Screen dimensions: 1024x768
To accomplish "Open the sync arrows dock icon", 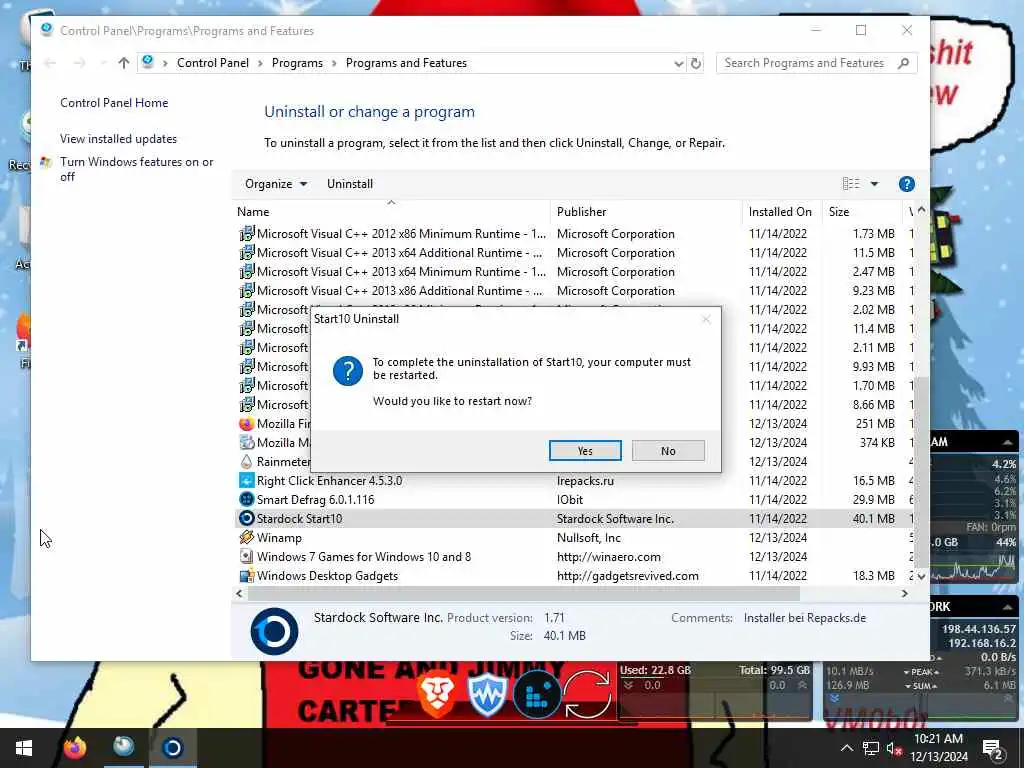I will coord(587,695).
